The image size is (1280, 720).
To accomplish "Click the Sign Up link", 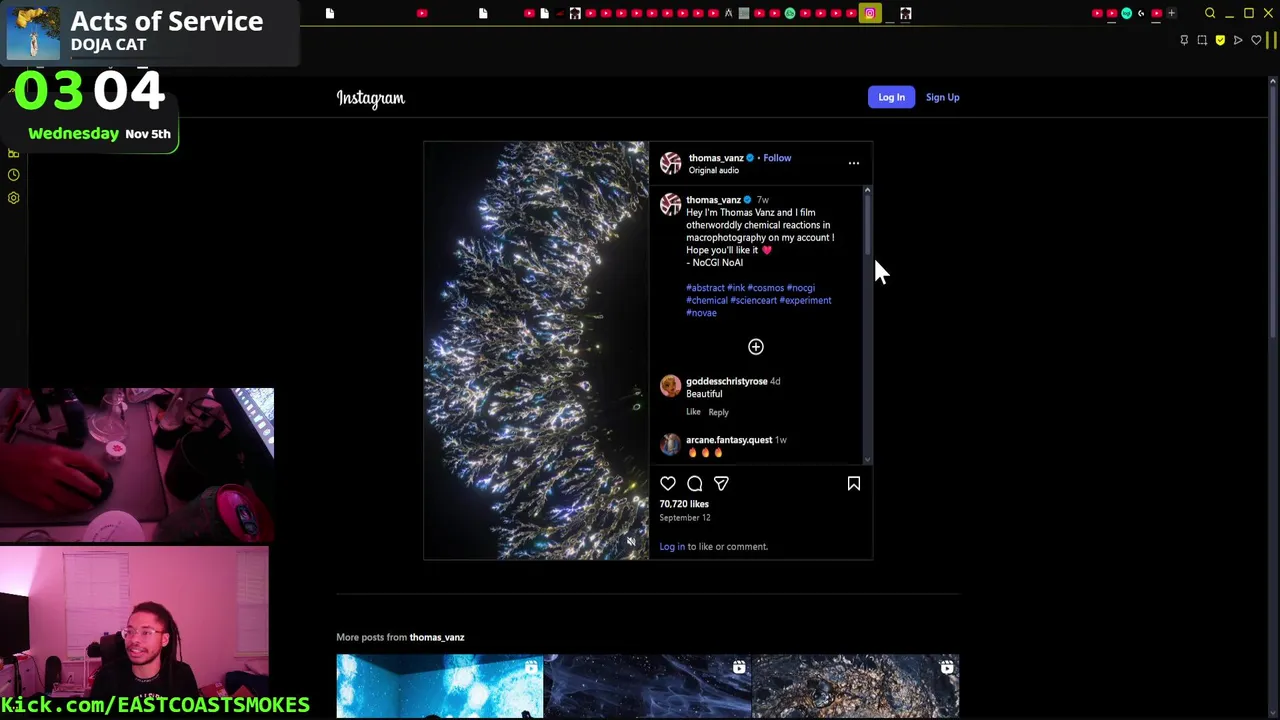I will tap(942, 97).
